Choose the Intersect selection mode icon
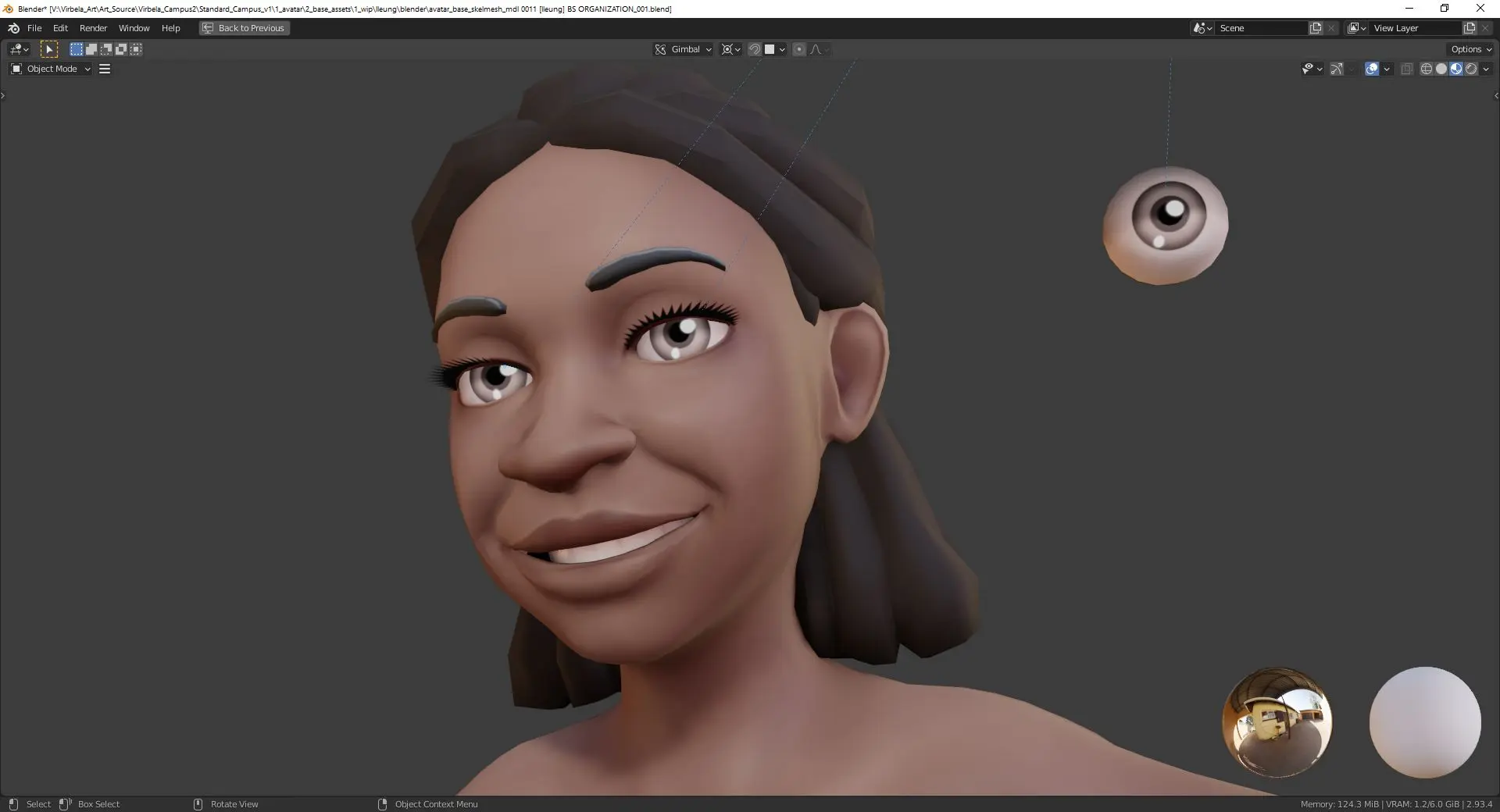The width and height of the screenshot is (1500, 812). (136, 49)
